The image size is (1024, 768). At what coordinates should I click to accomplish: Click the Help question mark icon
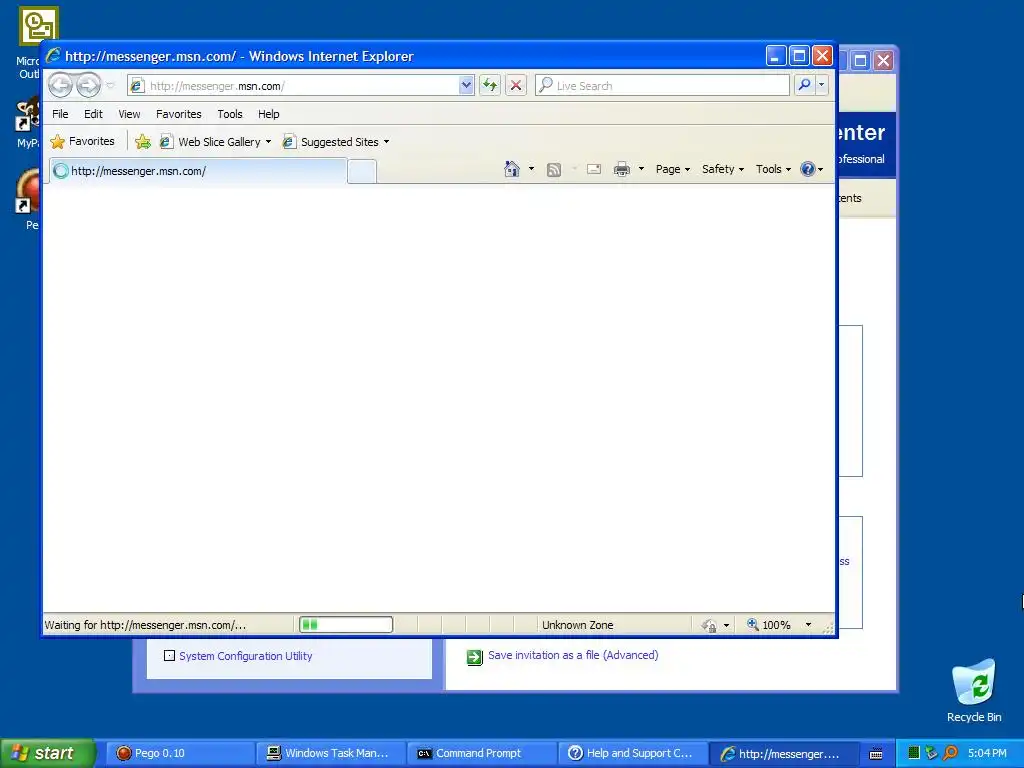pos(808,169)
